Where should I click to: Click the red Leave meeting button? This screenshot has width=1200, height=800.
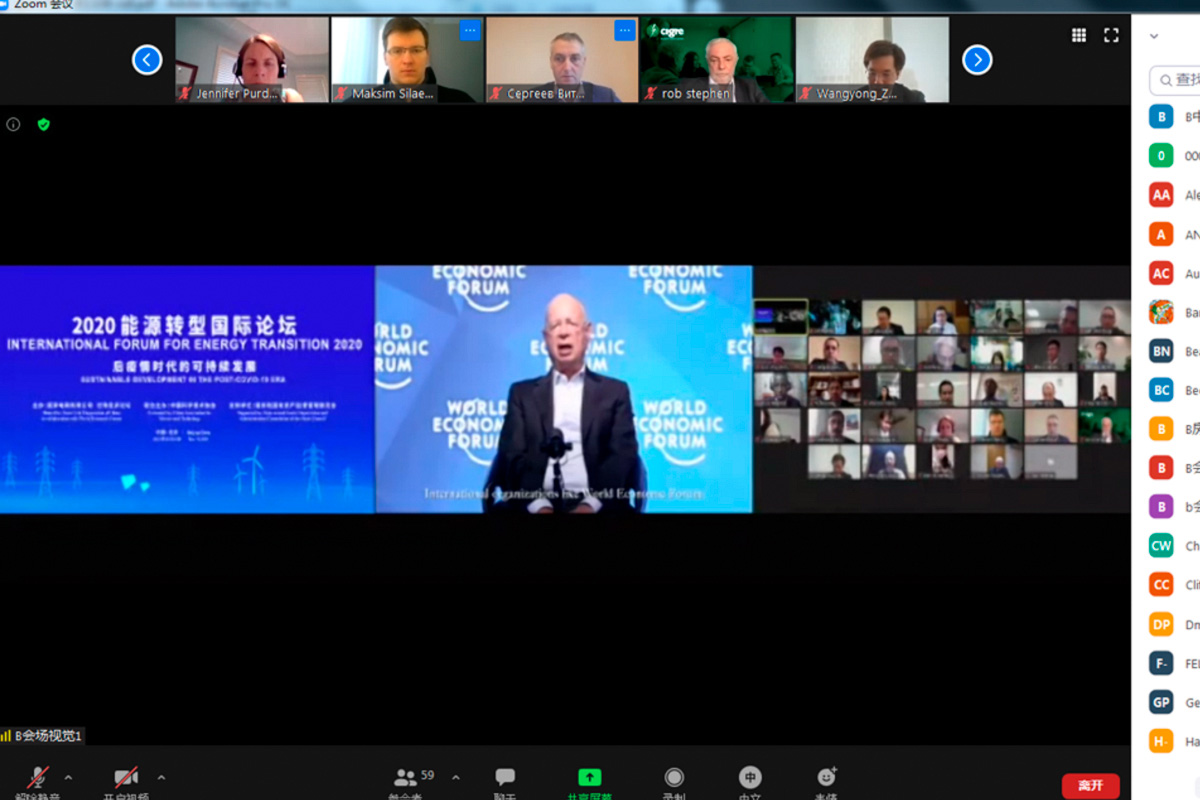(1091, 785)
